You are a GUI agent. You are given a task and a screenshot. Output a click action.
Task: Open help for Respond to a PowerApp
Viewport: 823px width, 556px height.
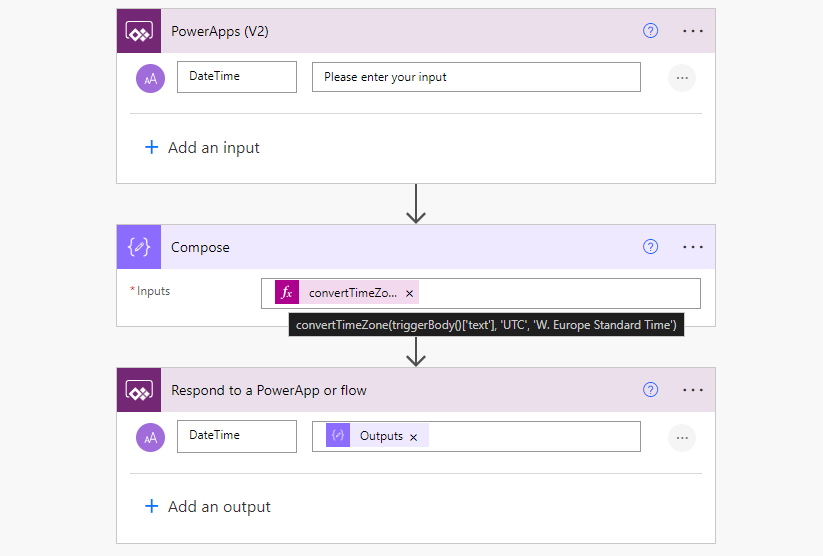pyautogui.click(x=650, y=390)
